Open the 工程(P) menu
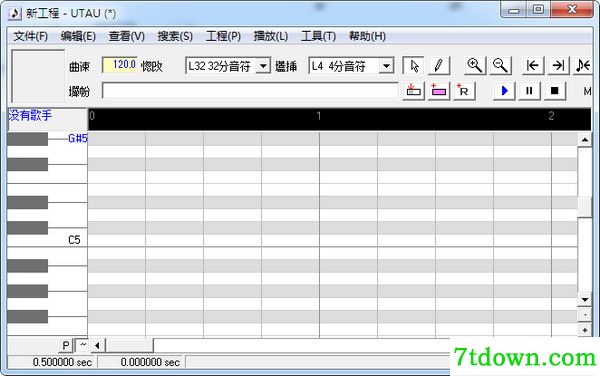The width and height of the screenshot is (600, 376). click(223, 36)
